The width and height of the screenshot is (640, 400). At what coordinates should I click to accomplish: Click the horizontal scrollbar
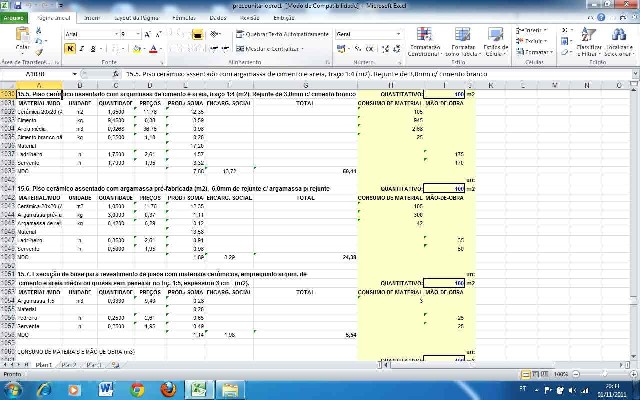click(502, 364)
